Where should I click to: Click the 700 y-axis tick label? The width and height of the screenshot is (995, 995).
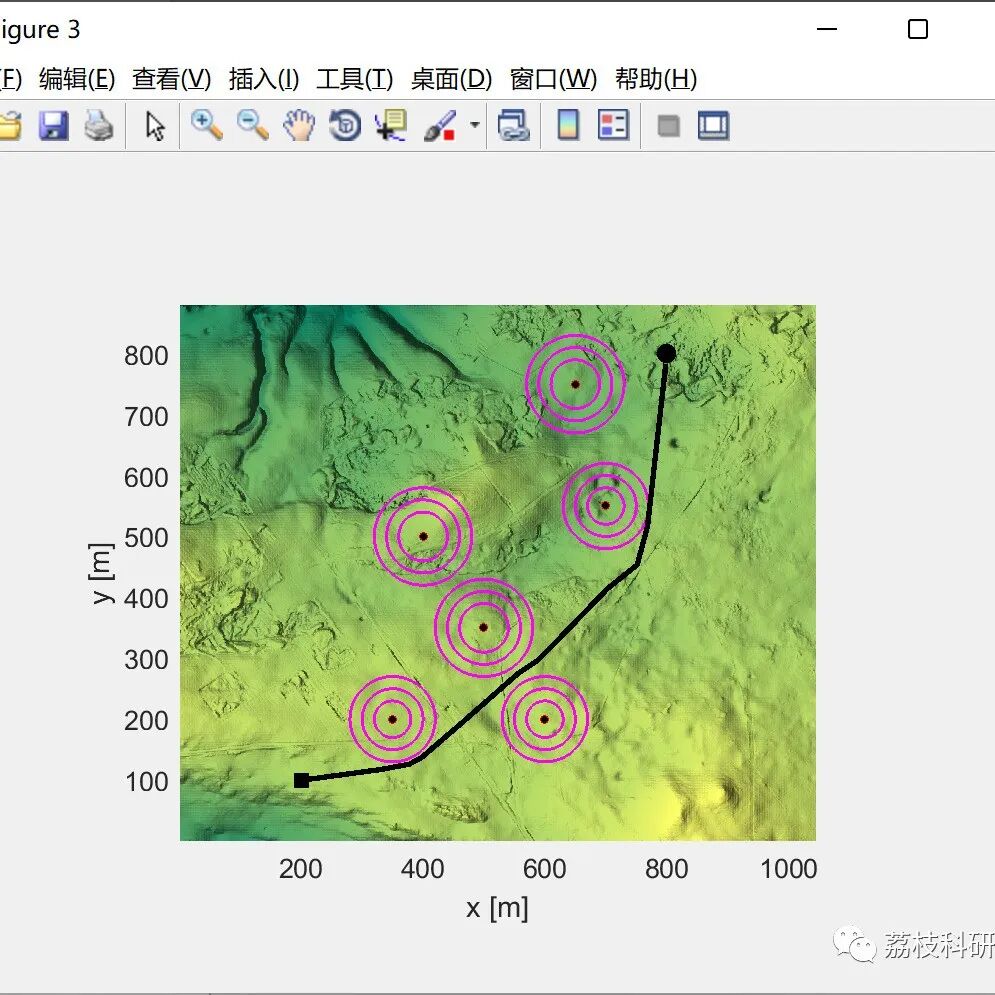(146, 417)
